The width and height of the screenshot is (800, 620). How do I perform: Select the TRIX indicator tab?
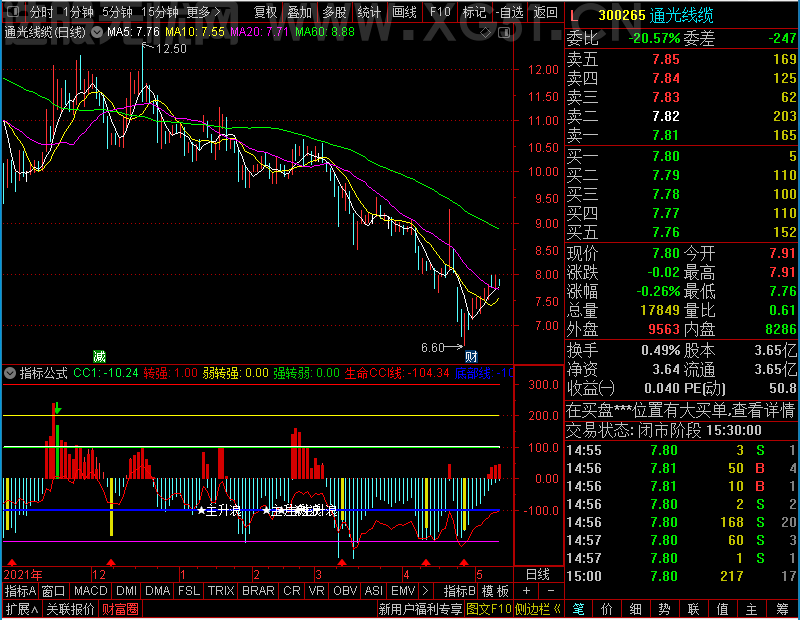click(x=220, y=591)
